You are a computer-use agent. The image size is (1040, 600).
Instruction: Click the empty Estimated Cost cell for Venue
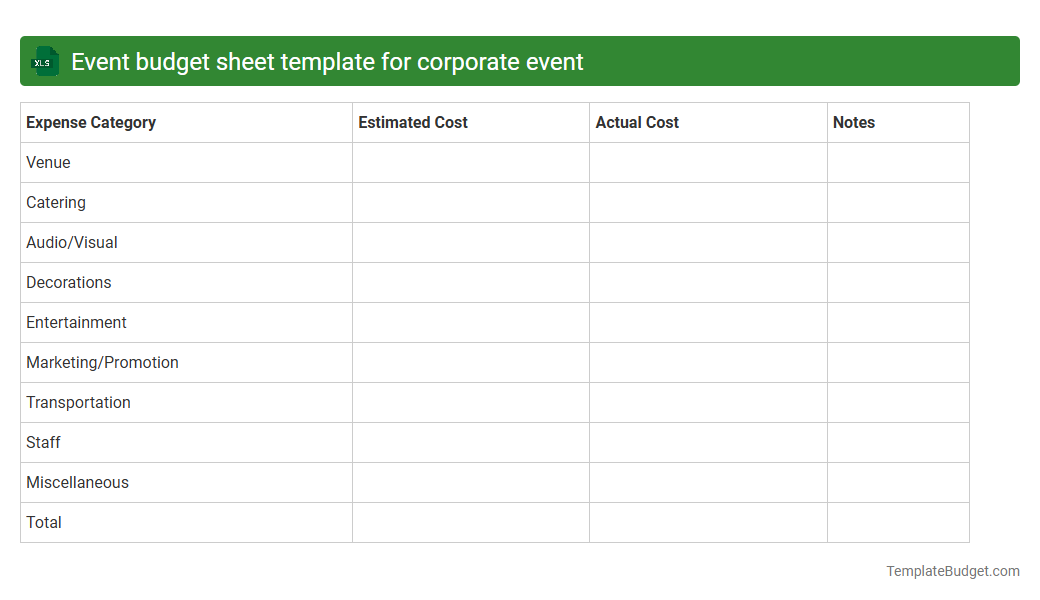[470, 162]
